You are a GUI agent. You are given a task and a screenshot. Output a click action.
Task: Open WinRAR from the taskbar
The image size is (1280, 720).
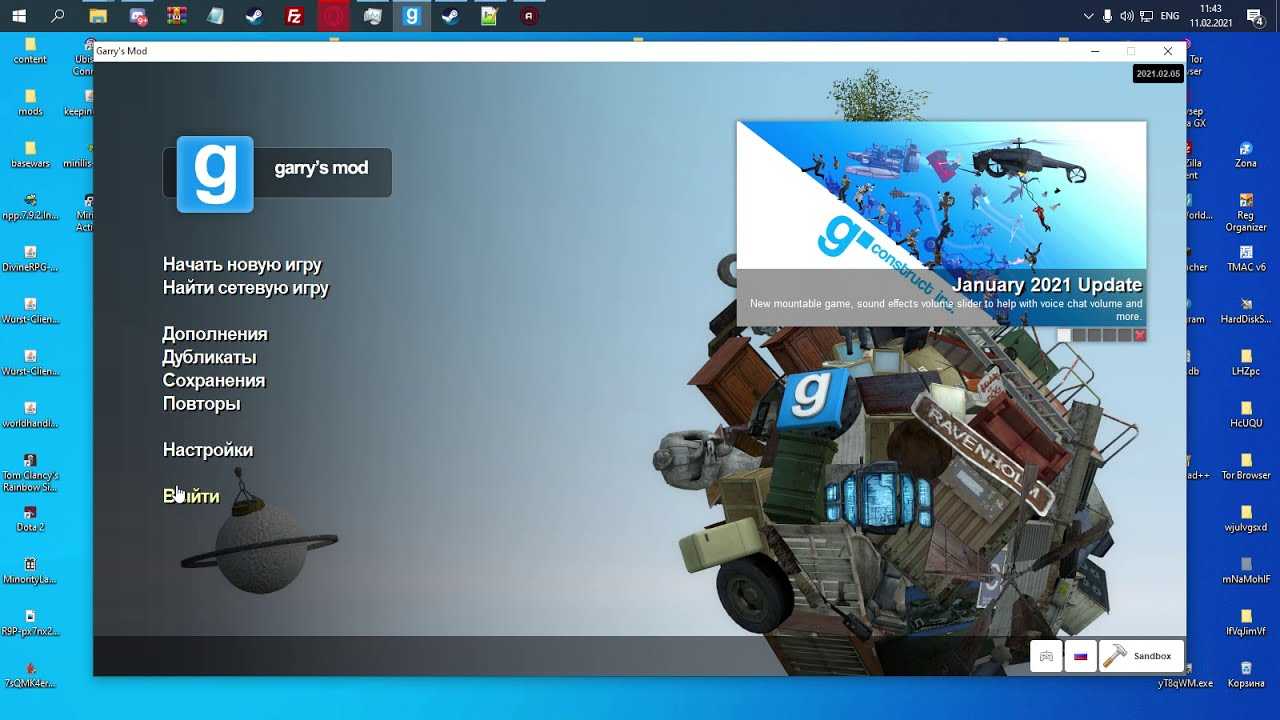(x=176, y=16)
